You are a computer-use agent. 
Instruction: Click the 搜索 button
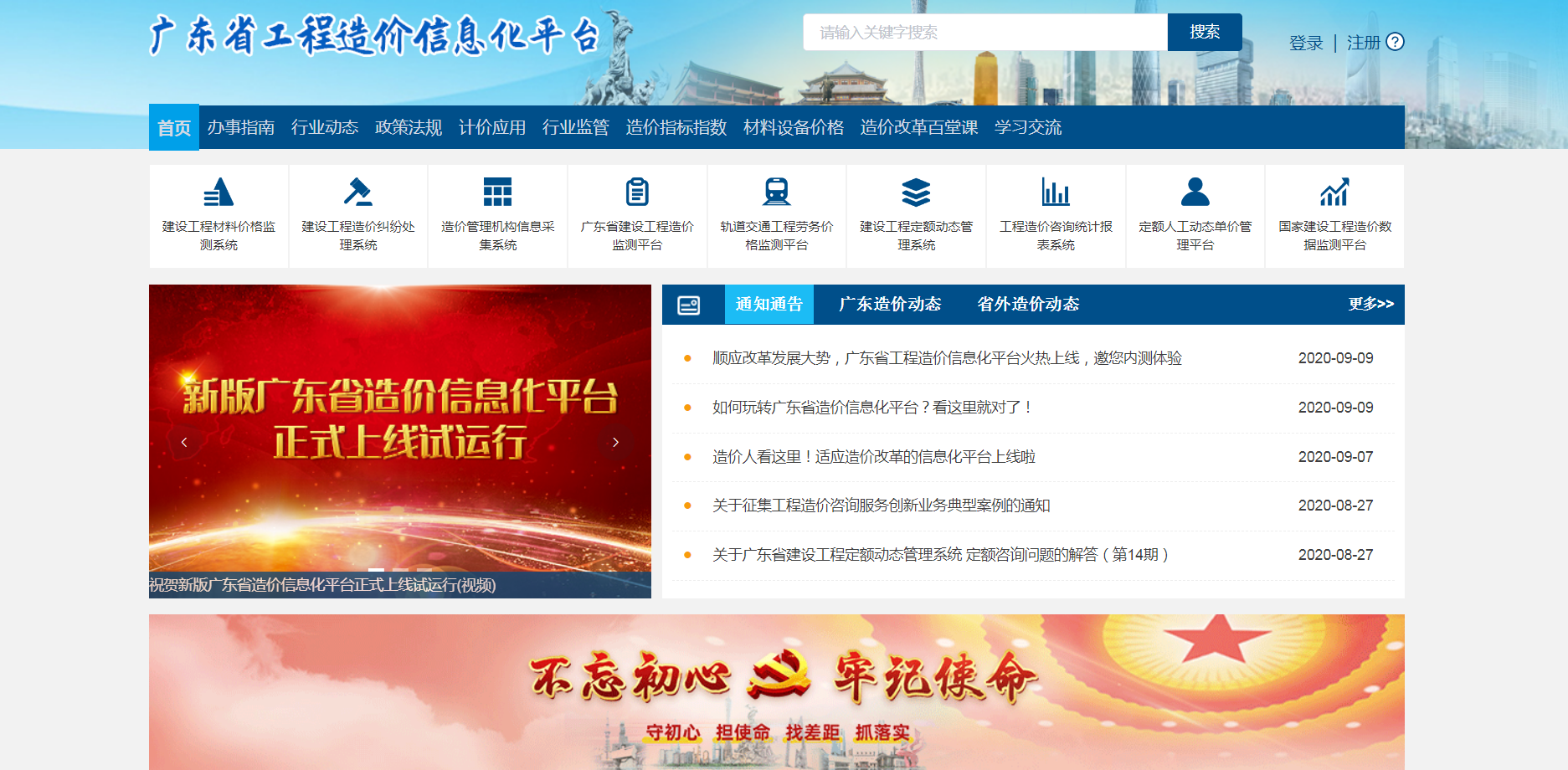click(x=1205, y=32)
